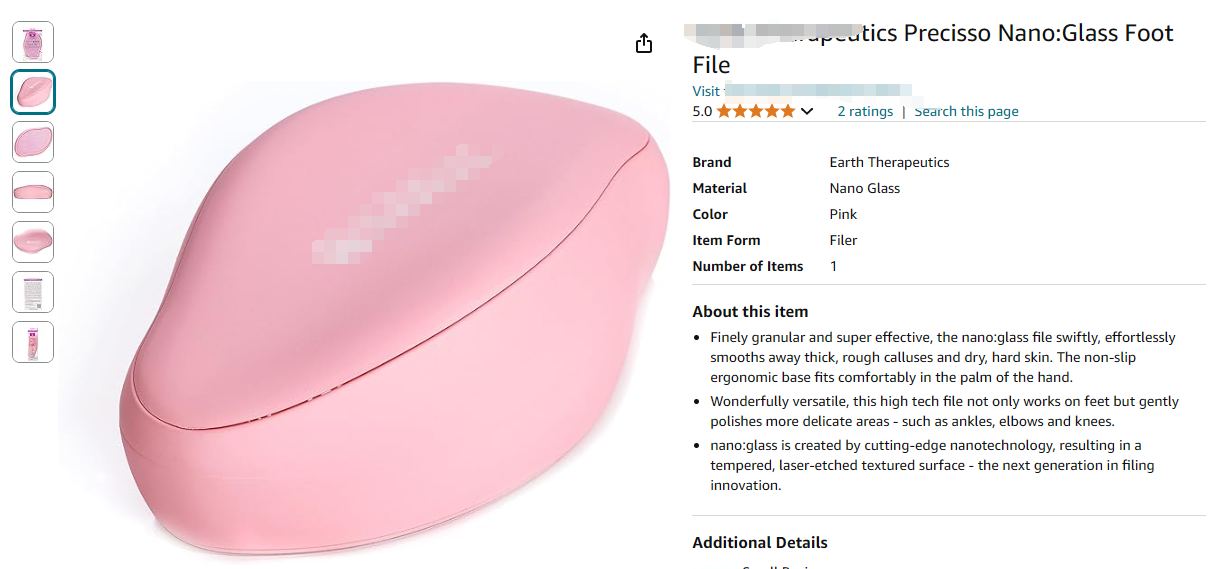
Task: Click the Earth Therapeutics brand value
Action: pyautogui.click(x=889, y=162)
